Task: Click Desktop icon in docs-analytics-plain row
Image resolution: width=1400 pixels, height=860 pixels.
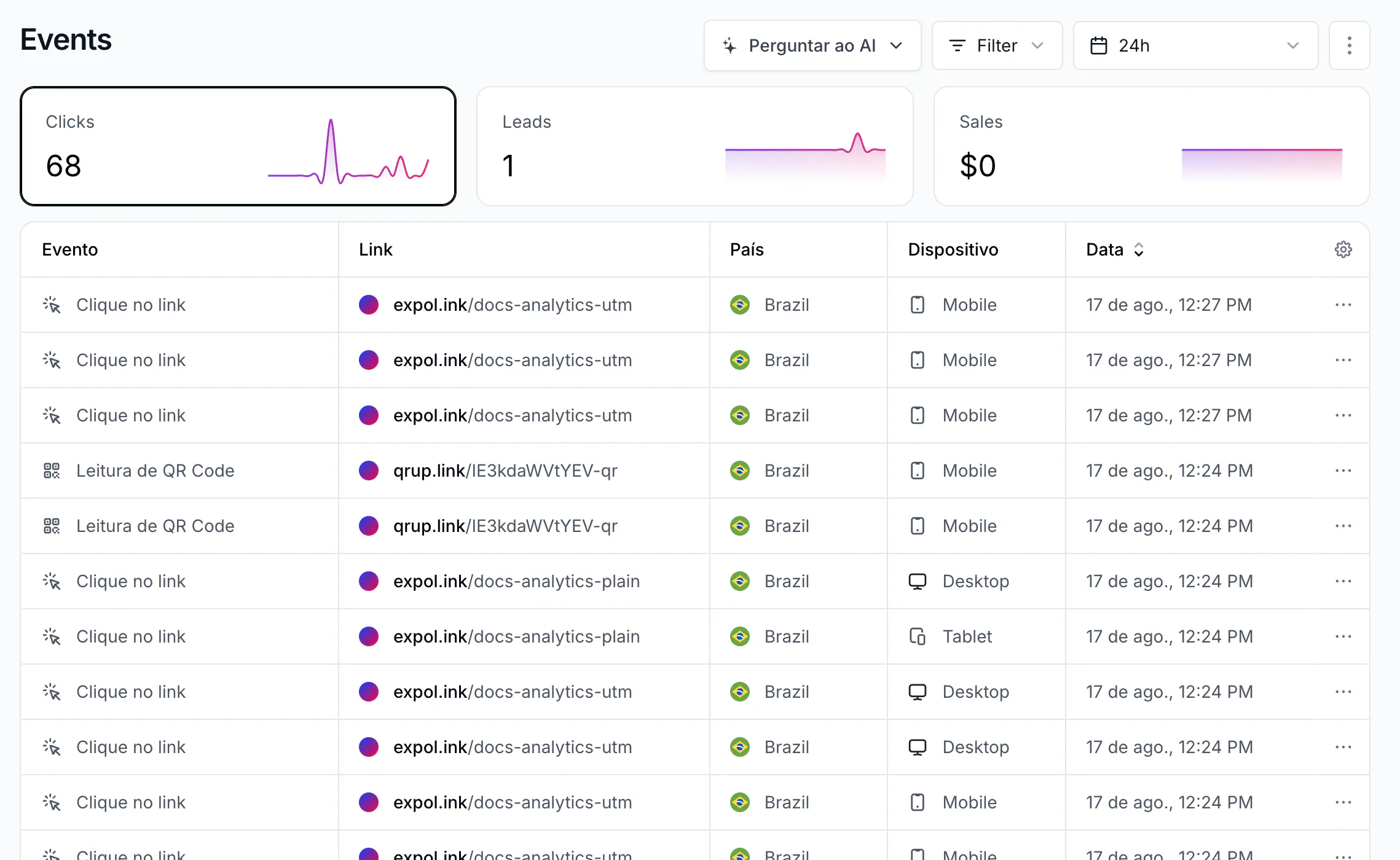Action: [x=917, y=581]
